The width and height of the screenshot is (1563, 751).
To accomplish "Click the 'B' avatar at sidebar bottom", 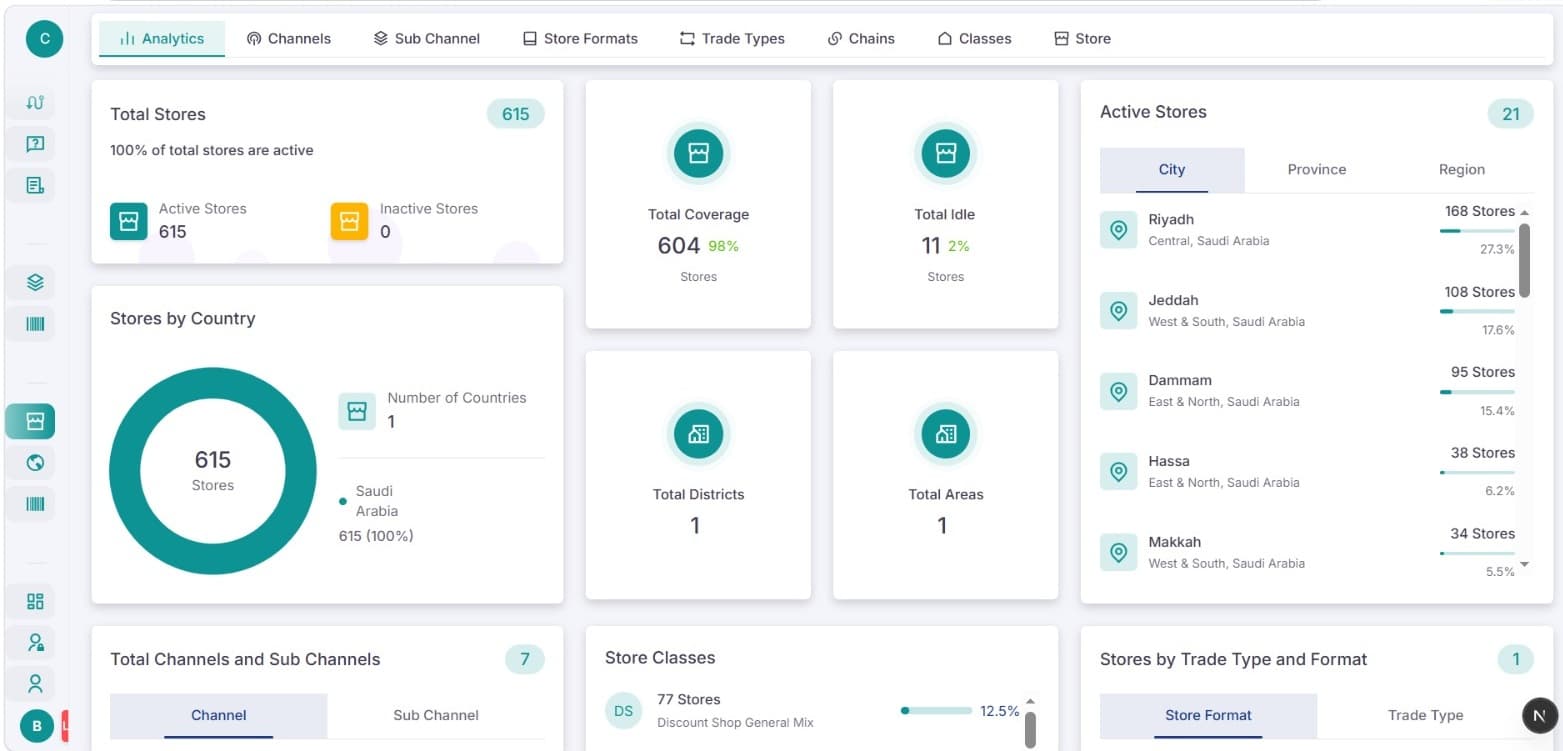I will pos(37,726).
